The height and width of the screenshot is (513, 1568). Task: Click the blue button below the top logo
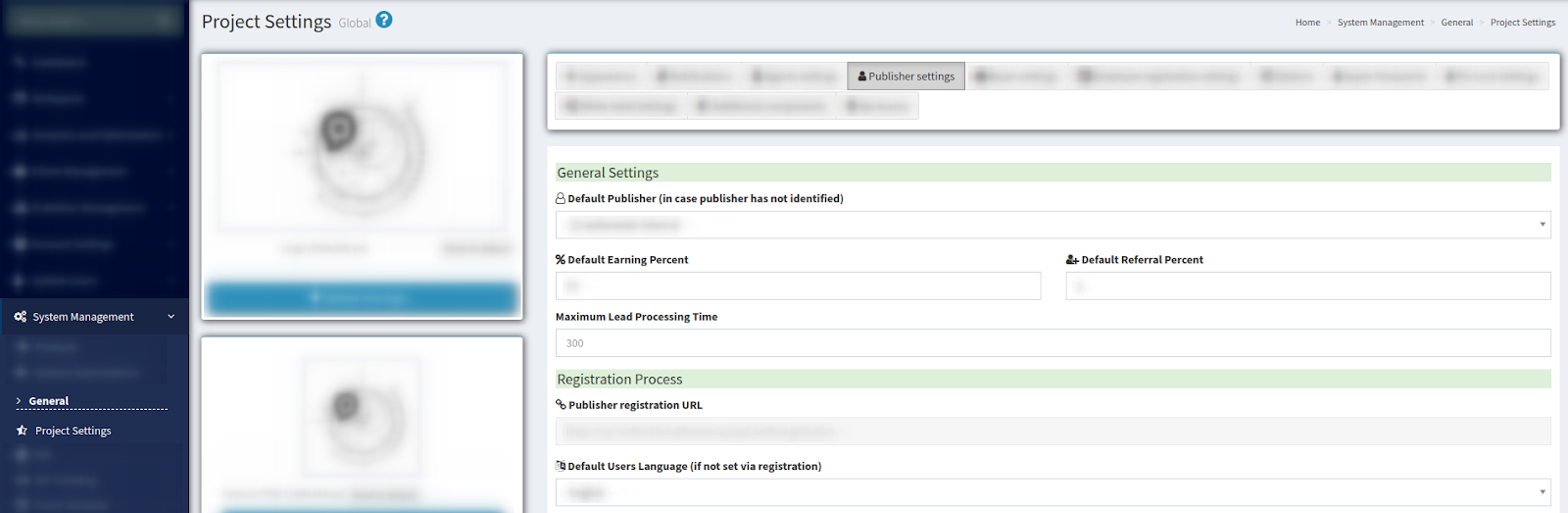point(362,297)
